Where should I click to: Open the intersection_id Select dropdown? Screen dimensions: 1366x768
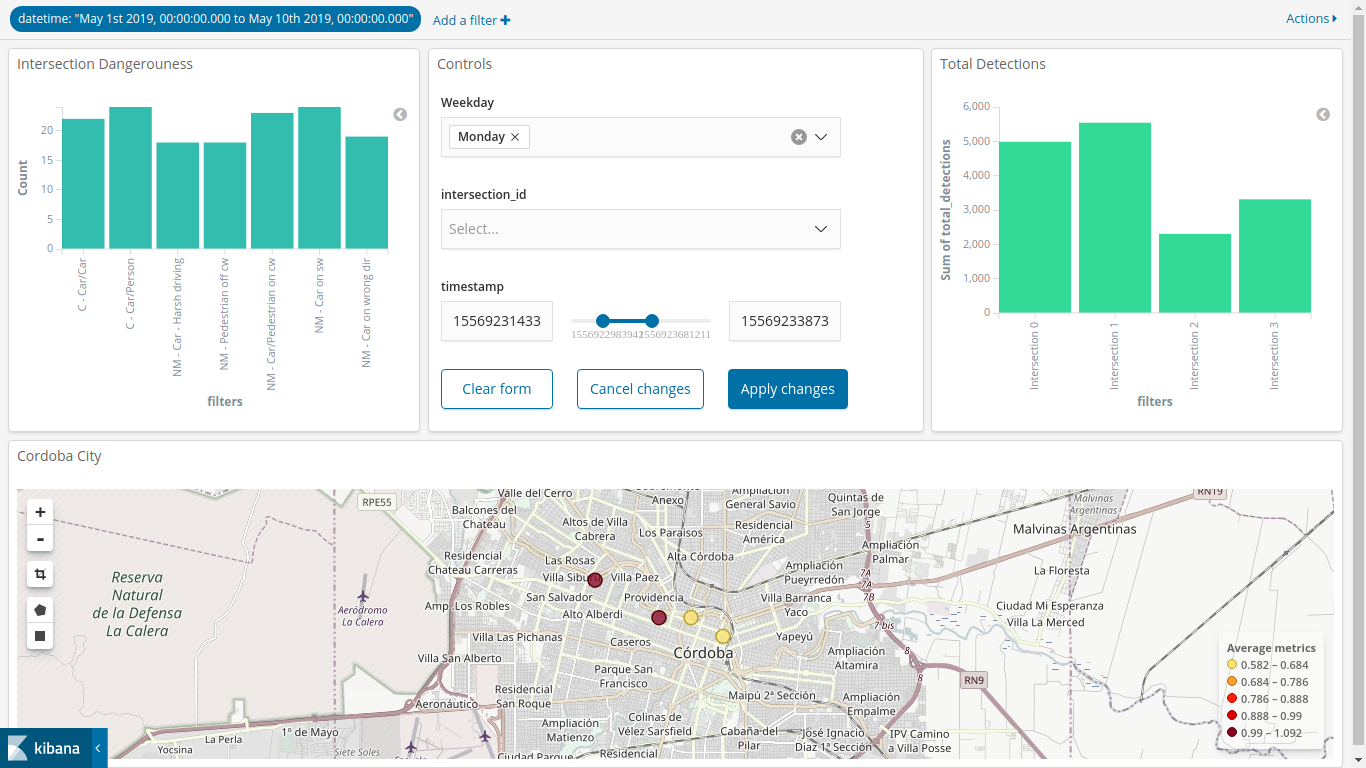point(640,229)
